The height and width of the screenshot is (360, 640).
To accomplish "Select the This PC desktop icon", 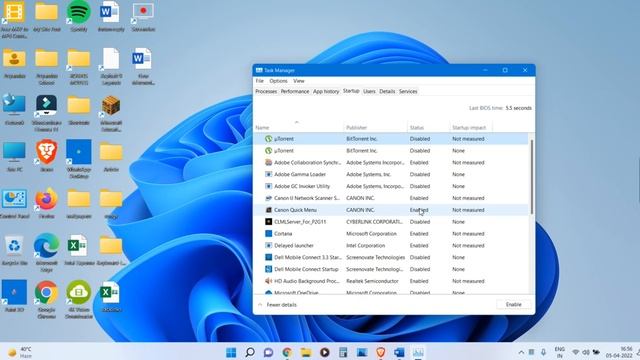I will [x=14, y=157].
